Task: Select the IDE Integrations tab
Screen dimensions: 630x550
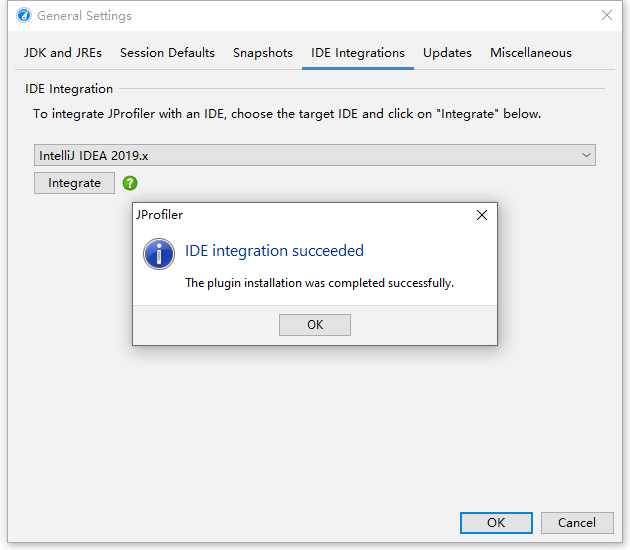Action: pyautogui.click(x=358, y=53)
